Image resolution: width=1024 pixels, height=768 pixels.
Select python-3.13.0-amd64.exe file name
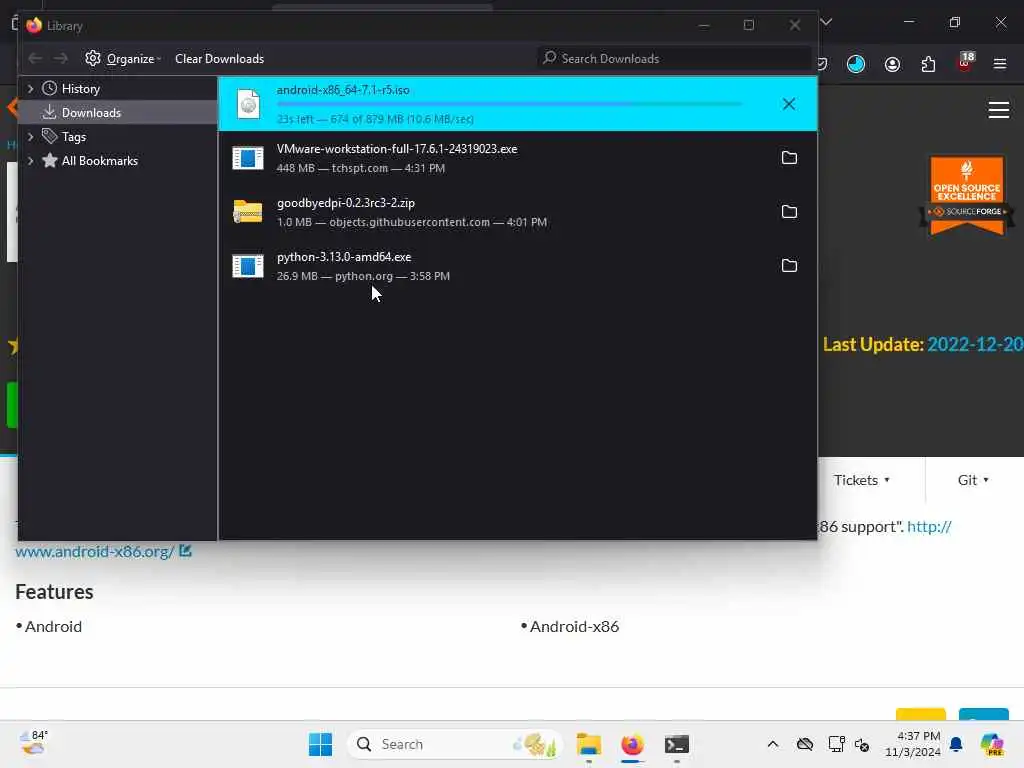(x=344, y=257)
